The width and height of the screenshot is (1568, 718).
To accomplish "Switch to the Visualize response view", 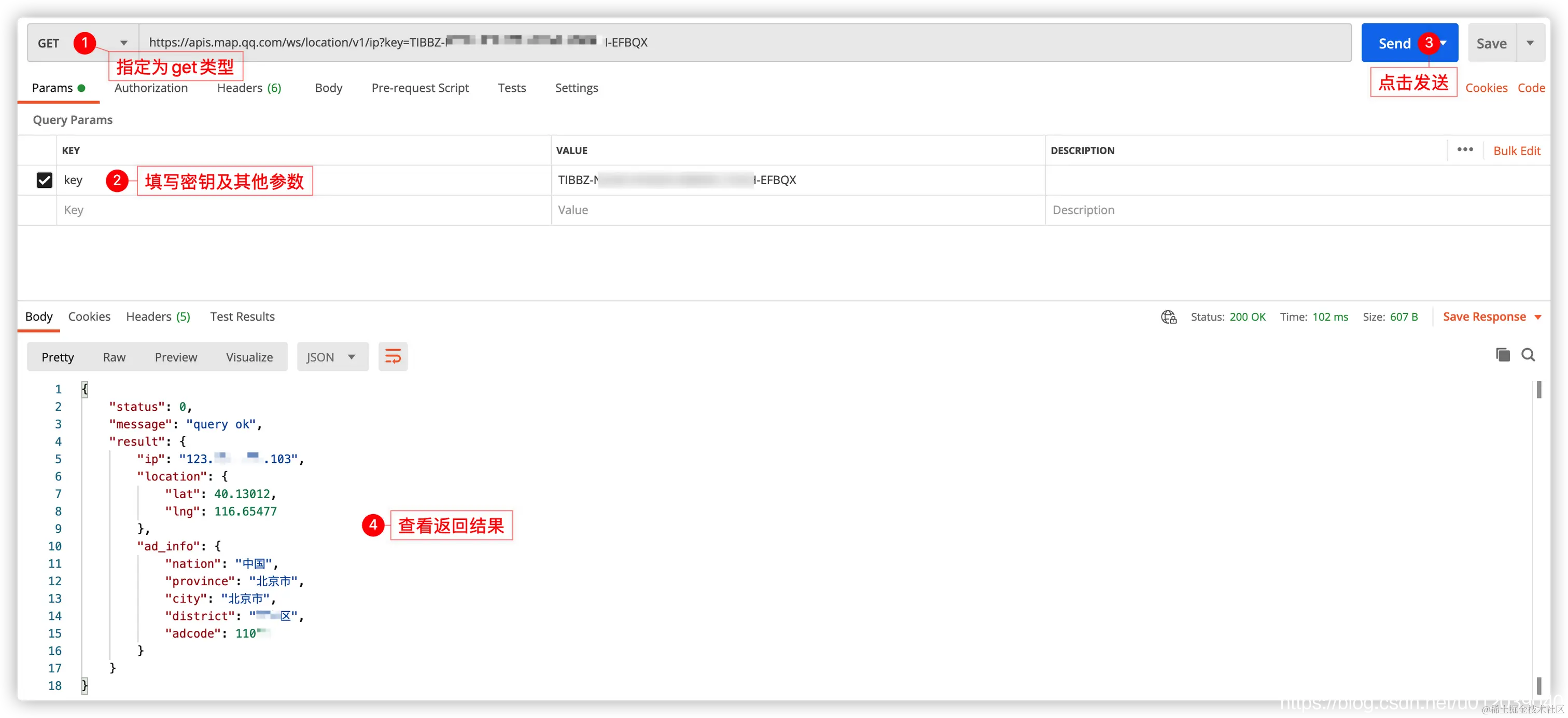I will (249, 357).
